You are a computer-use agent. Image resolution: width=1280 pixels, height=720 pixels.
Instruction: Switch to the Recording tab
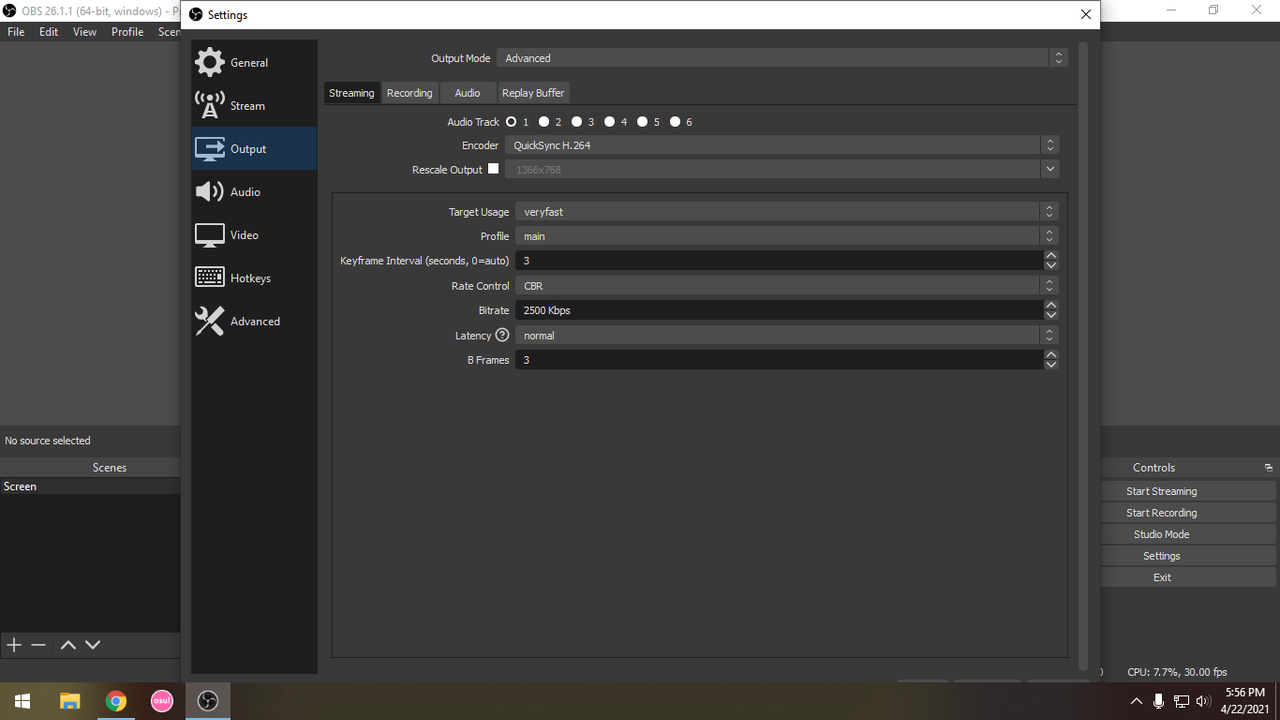410,93
